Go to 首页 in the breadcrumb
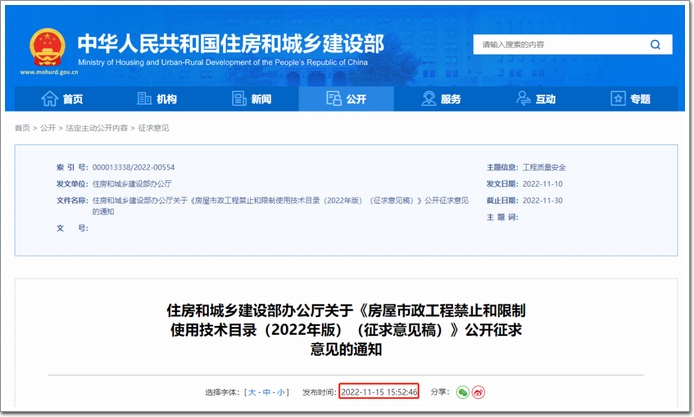 coord(22,128)
